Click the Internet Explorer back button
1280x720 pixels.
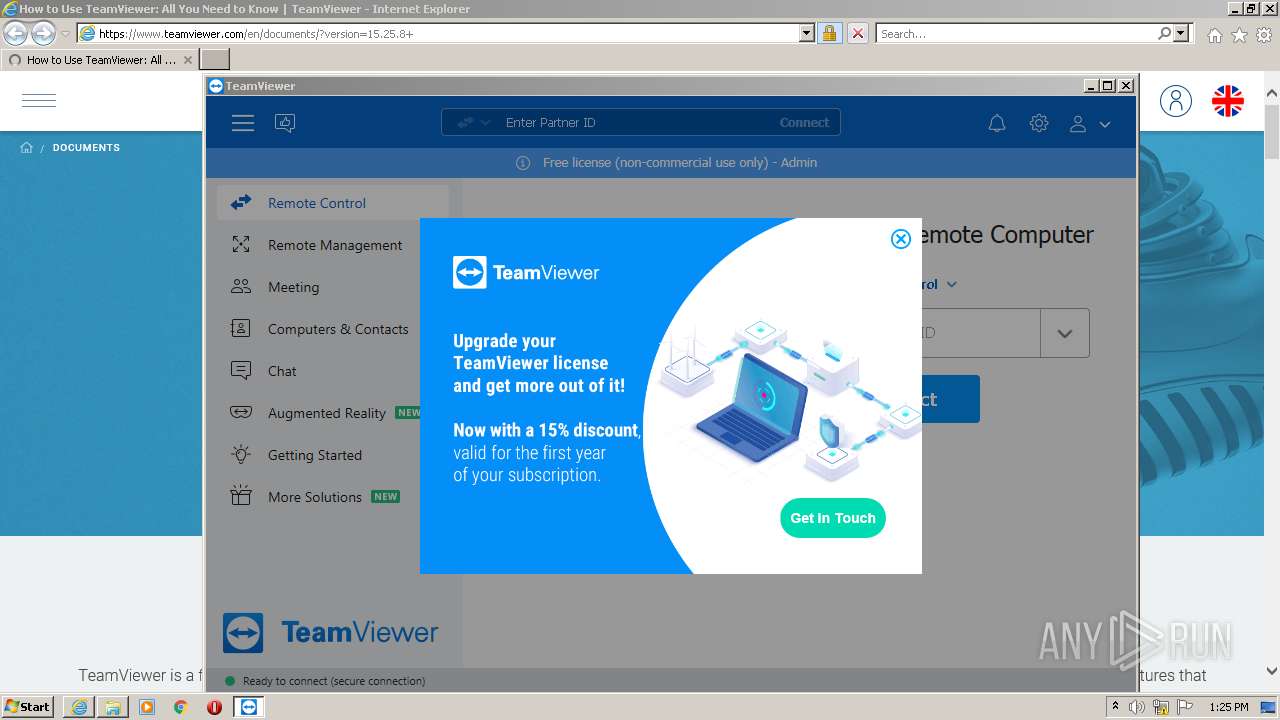16,33
